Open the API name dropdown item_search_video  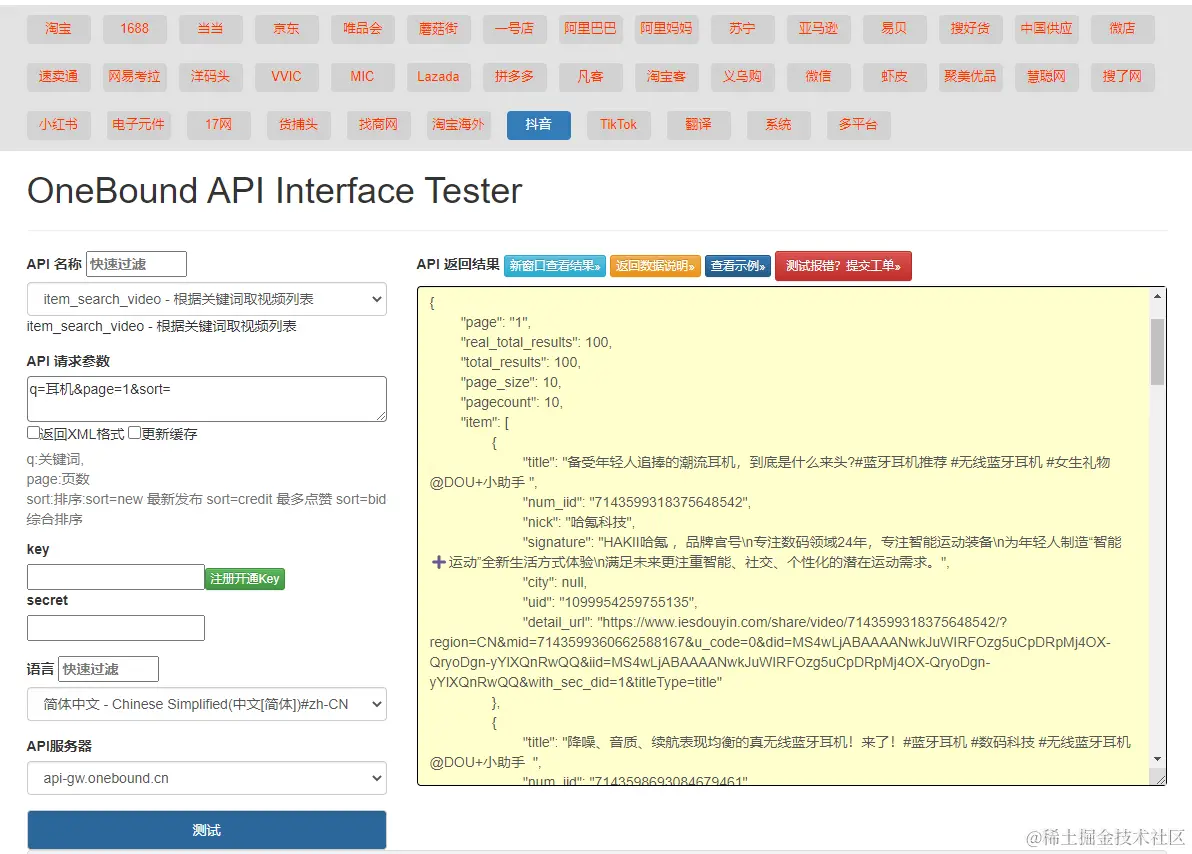[207, 299]
